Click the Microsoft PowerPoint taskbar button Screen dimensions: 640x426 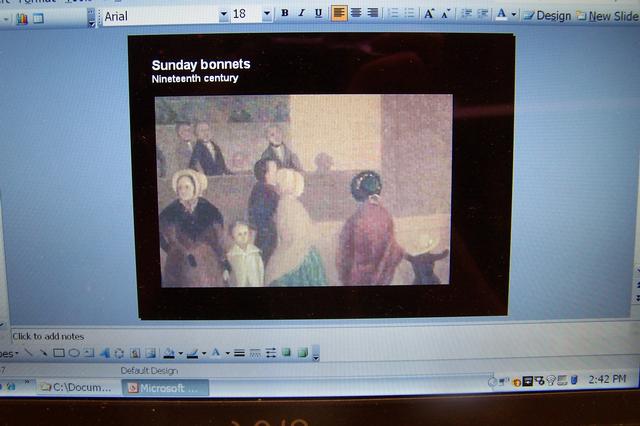[165, 388]
